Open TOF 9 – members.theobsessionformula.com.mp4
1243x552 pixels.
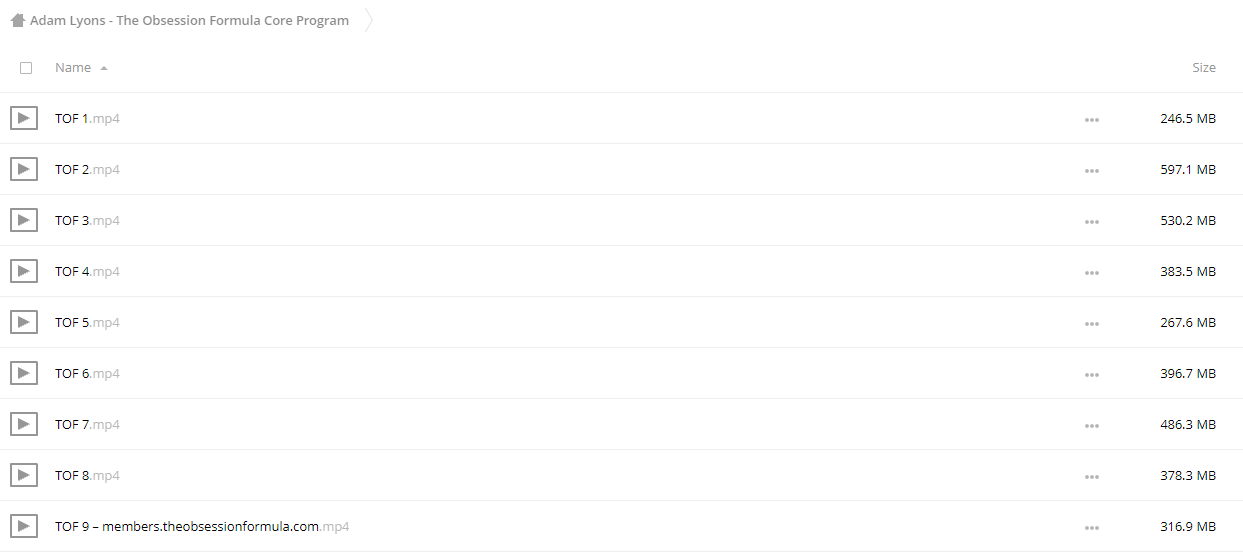(x=202, y=526)
